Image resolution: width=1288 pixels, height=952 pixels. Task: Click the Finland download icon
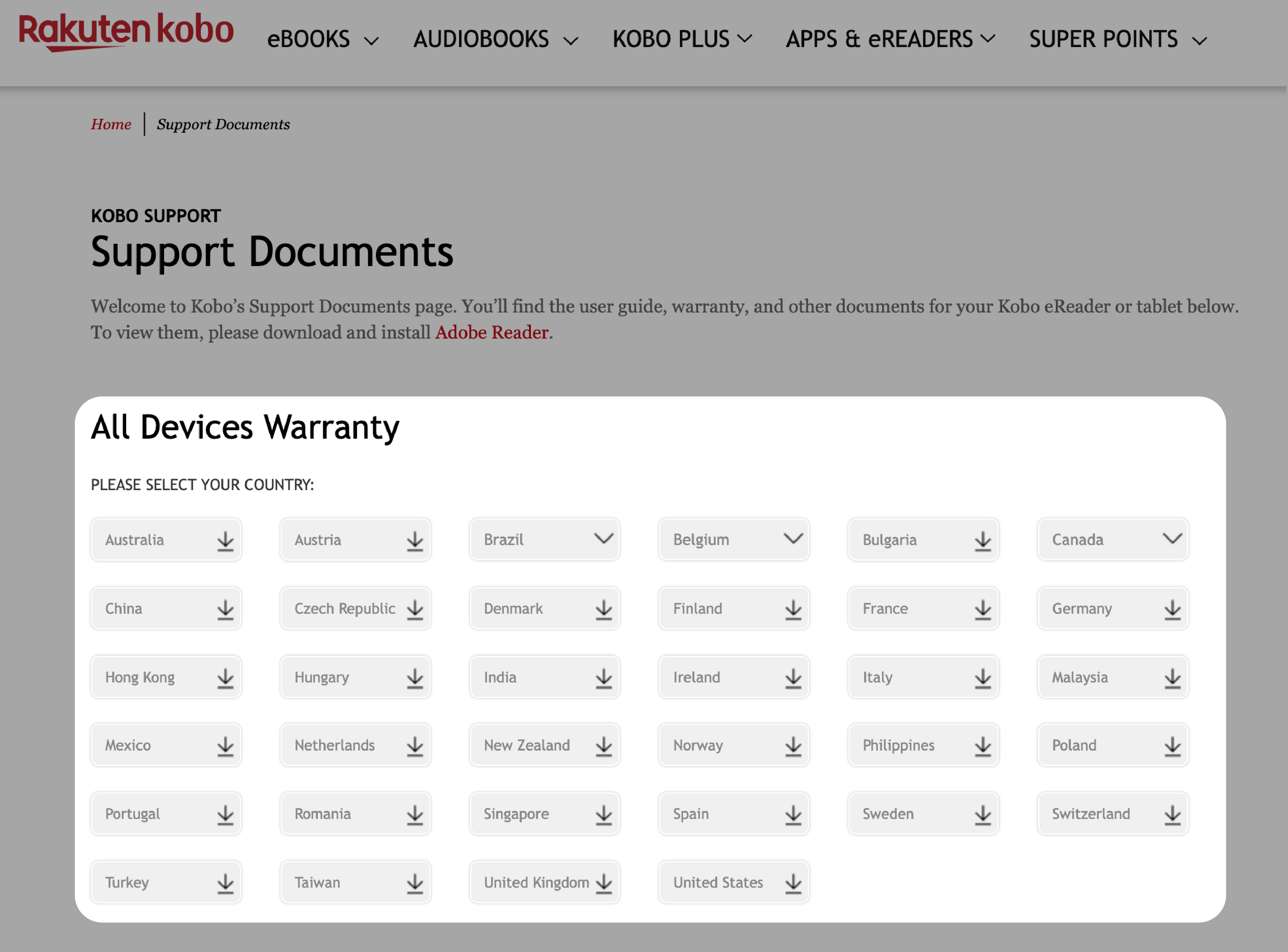[x=791, y=608]
